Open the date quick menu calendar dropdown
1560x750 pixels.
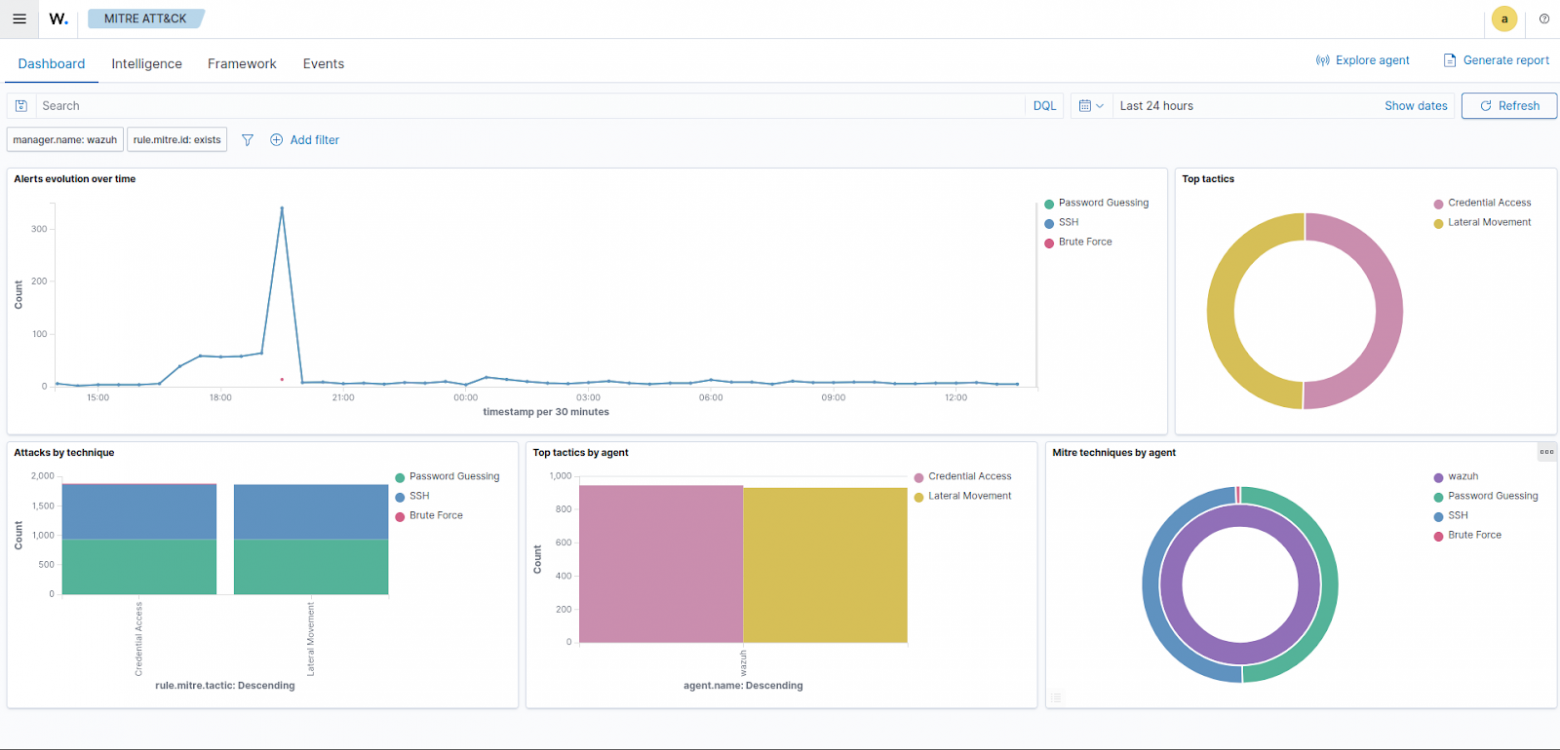pos(1091,106)
